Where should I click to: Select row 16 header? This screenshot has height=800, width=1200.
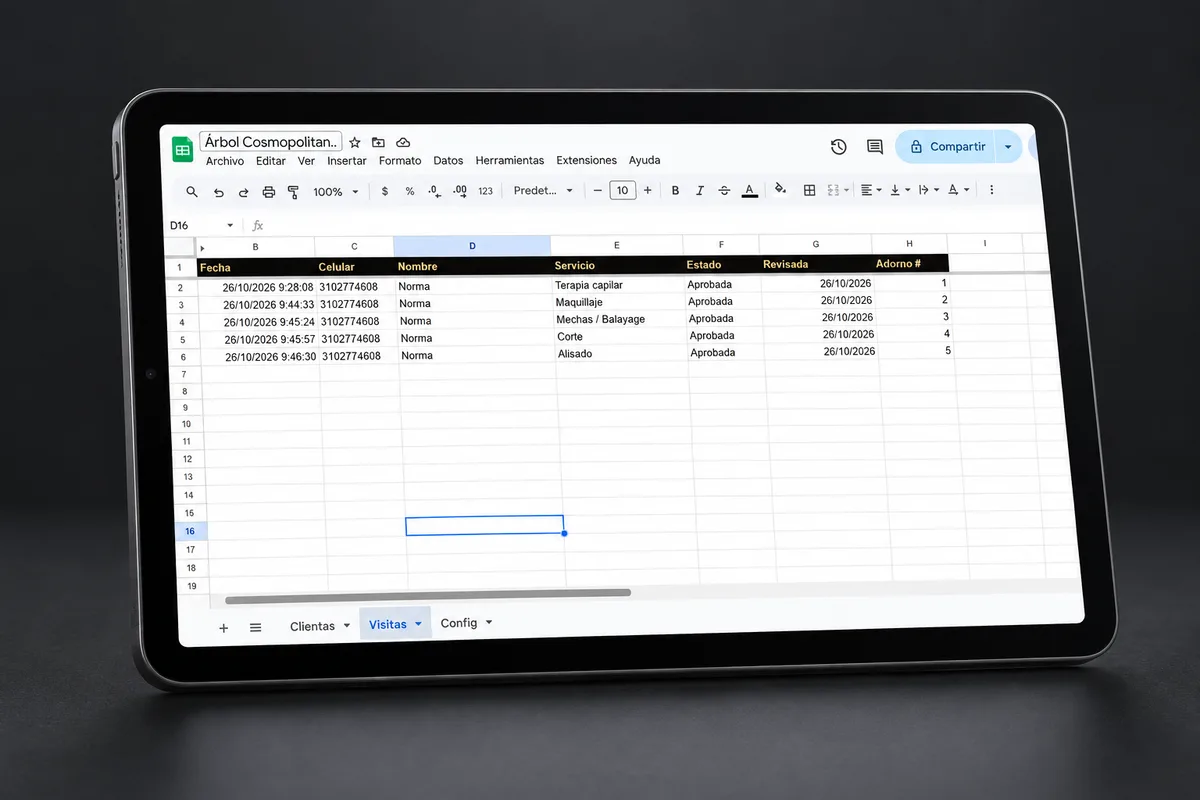191,531
